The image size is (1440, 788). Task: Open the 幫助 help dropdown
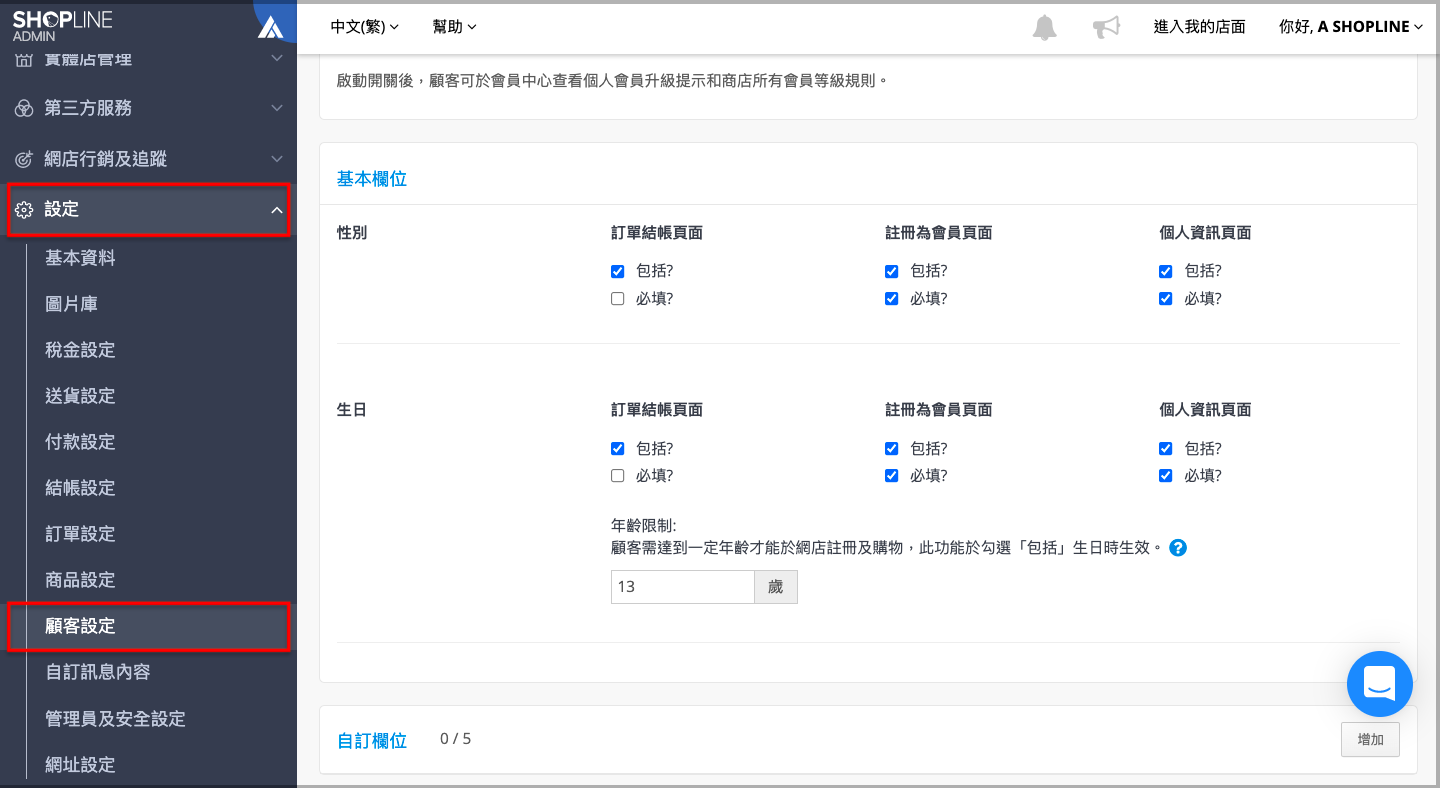tap(454, 27)
